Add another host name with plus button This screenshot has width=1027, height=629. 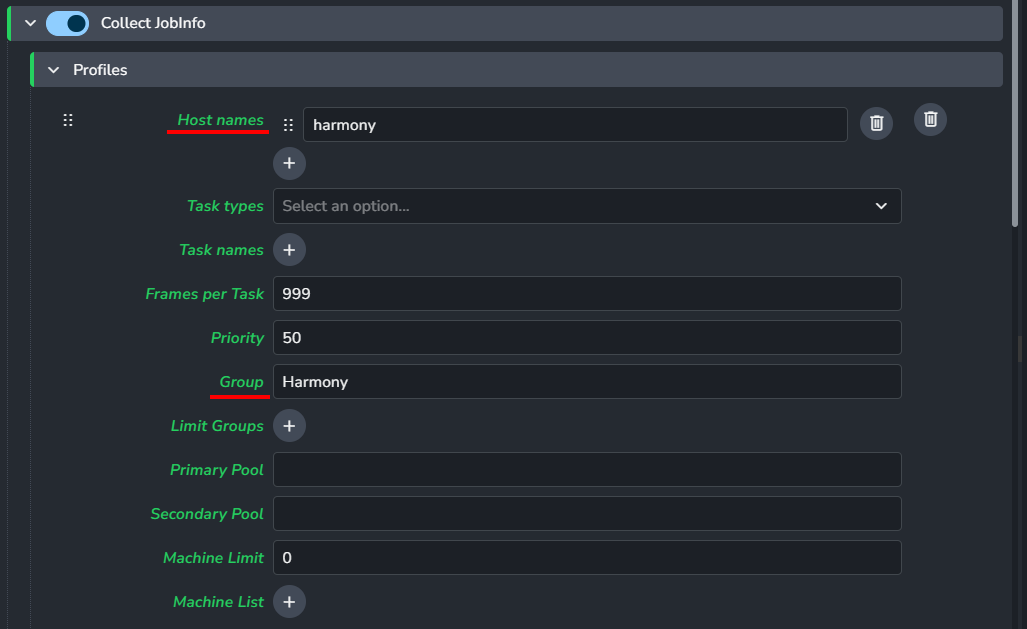(289, 163)
